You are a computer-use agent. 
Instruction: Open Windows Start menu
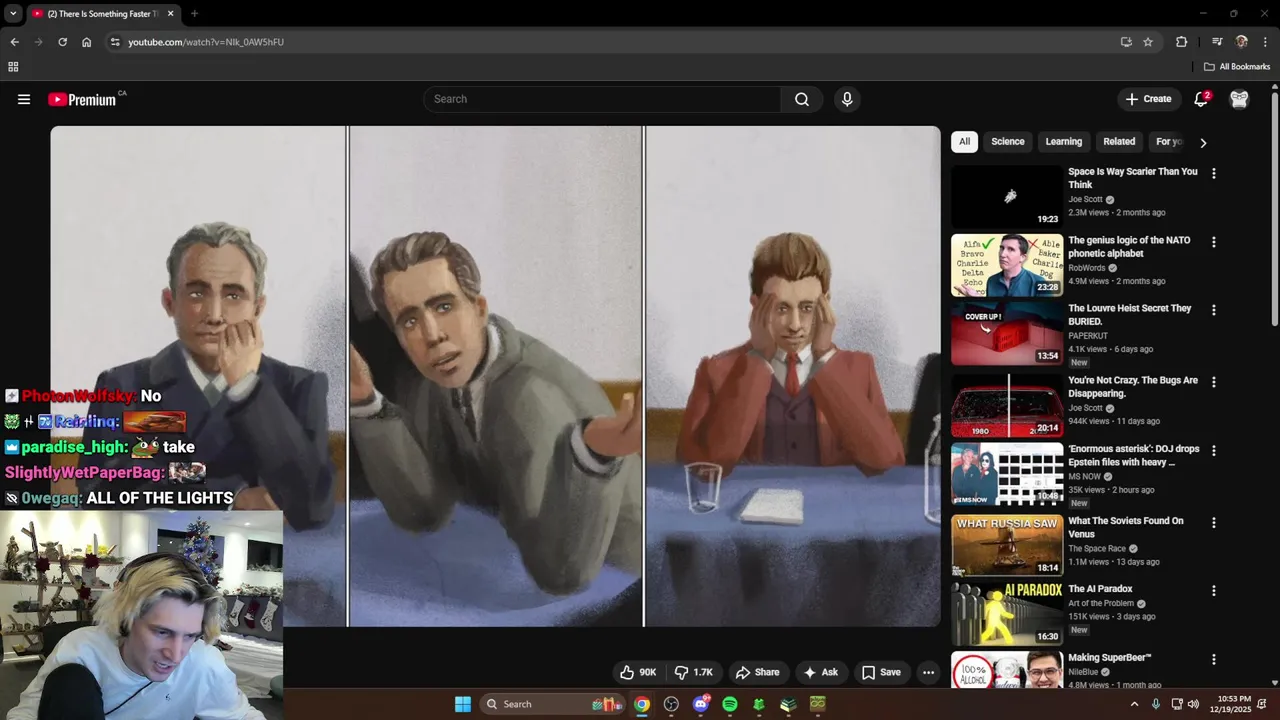pyautogui.click(x=463, y=704)
